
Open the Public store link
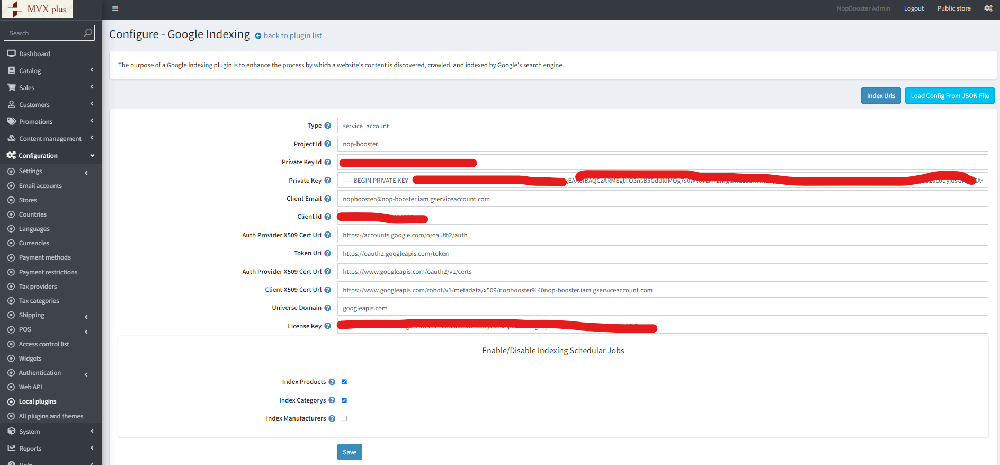(x=954, y=9)
